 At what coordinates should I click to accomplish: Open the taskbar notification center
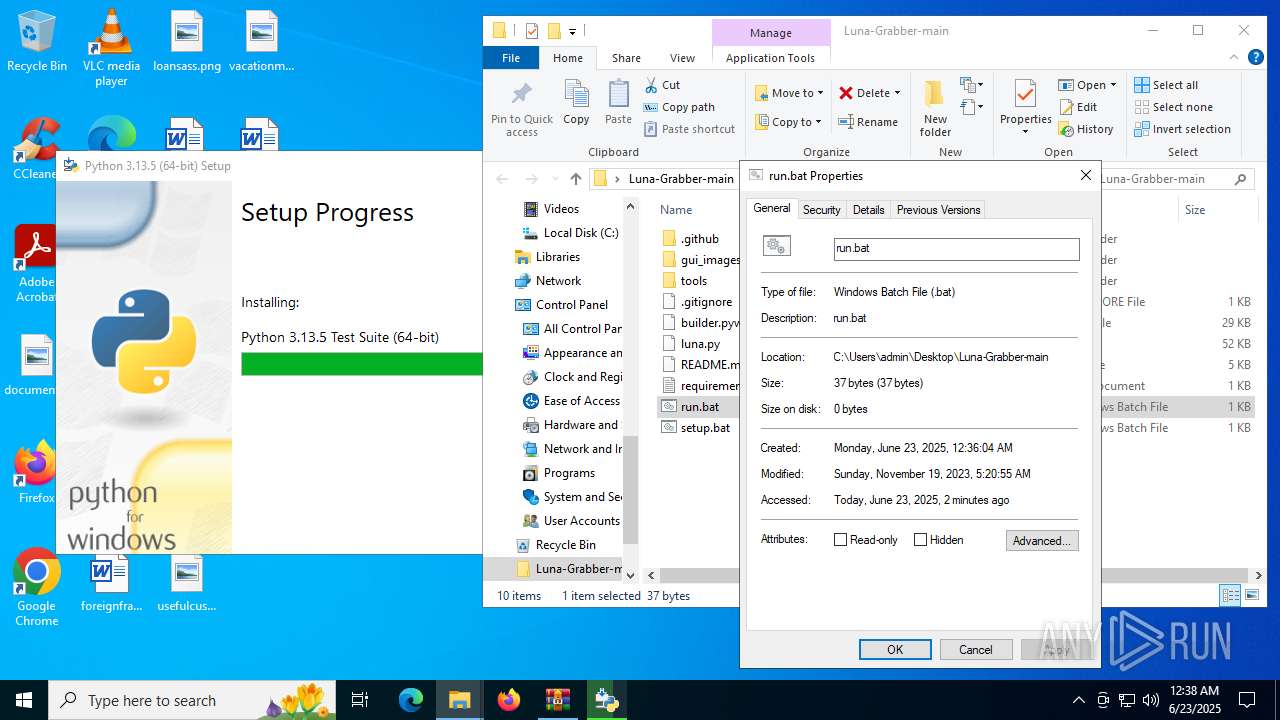(1247, 700)
